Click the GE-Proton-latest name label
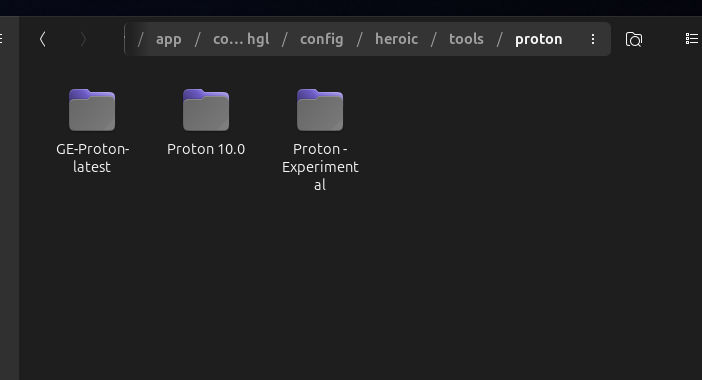Screen dimensions: 702x380 (92, 158)
